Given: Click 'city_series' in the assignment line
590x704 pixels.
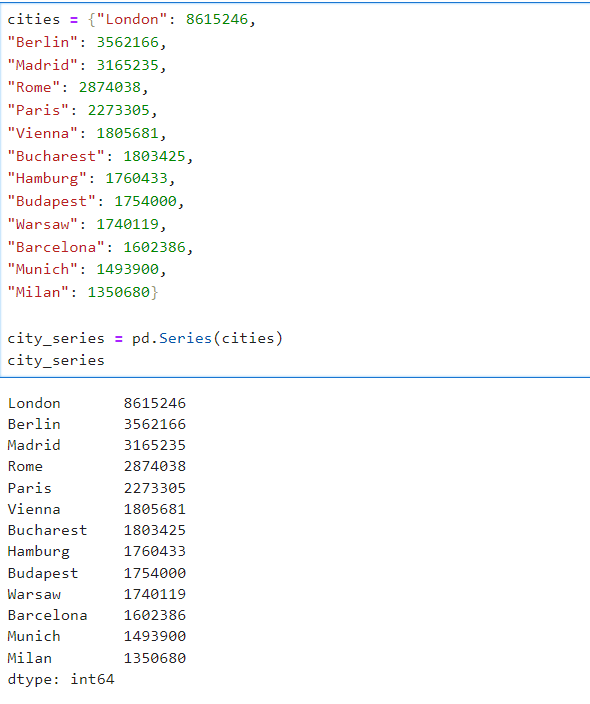Looking at the screenshot, I should point(56,339).
